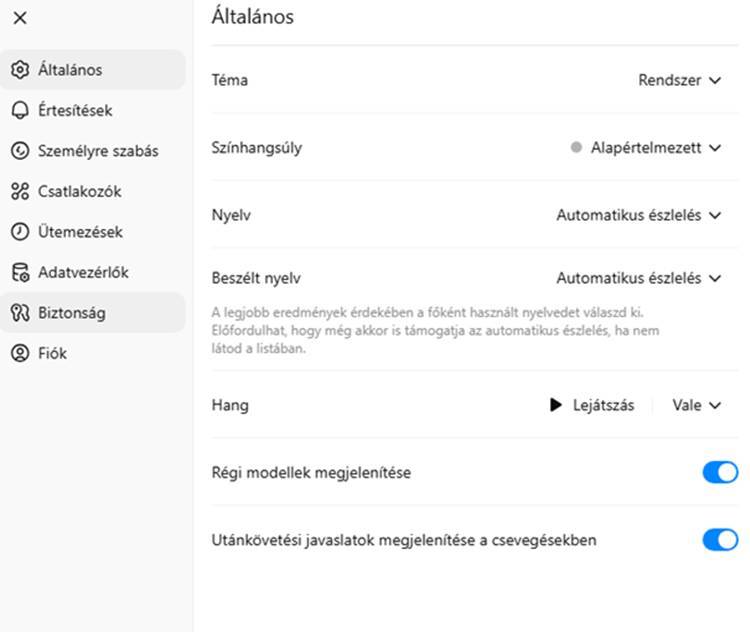The height and width of the screenshot is (632, 750).
Task: Click the Ütemezések clock icon
Action: 20,232
